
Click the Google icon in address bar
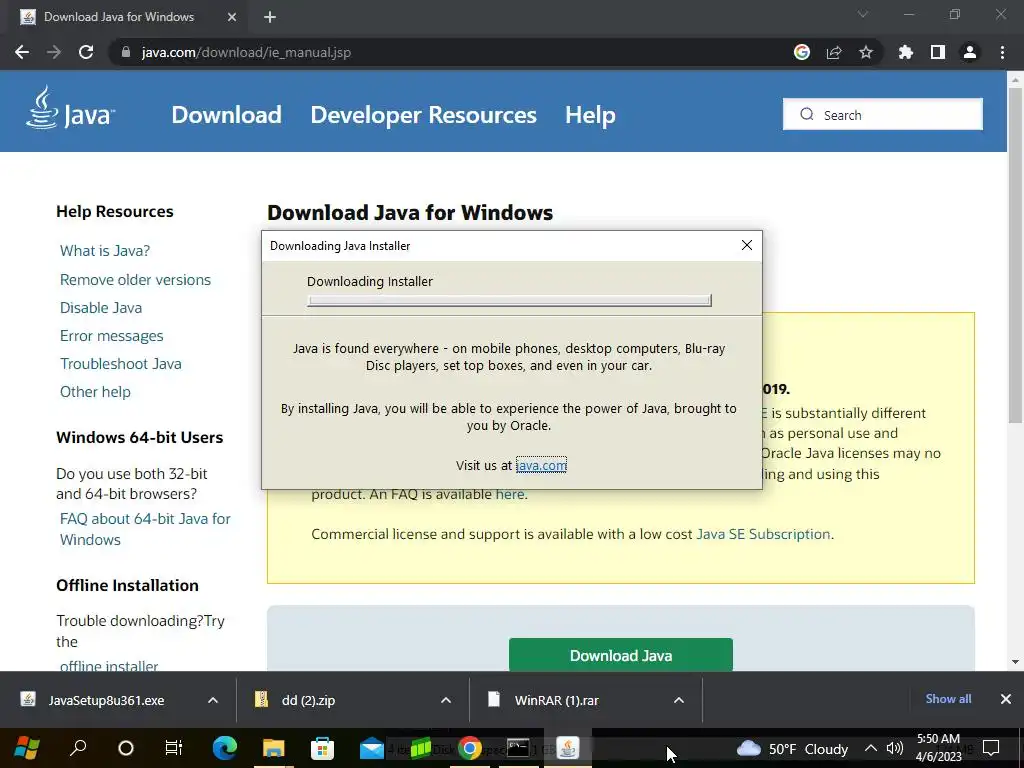click(x=802, y=52)
